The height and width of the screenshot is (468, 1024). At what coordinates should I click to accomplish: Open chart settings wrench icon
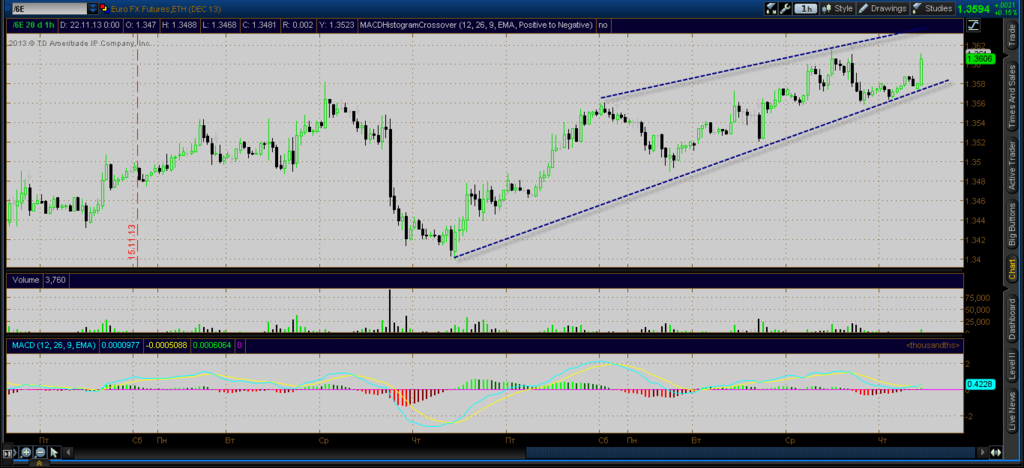pyautogui.click(x=785, y=8)
